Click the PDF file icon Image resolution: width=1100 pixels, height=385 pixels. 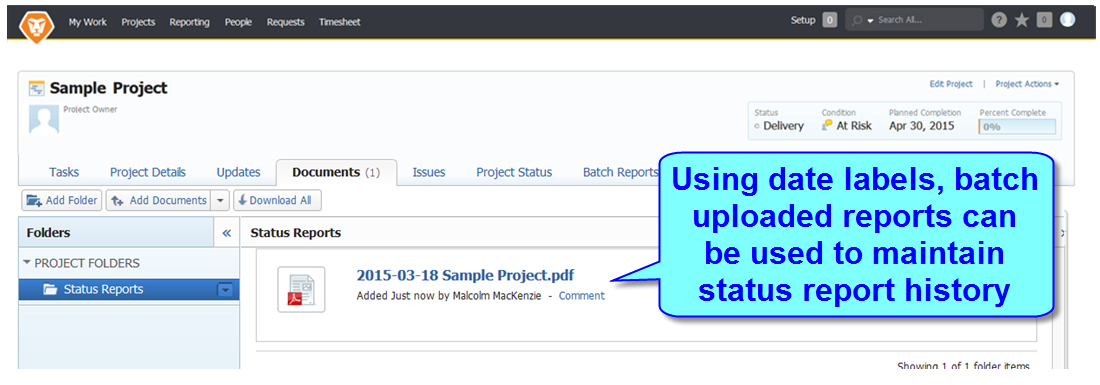pos(301,289)
